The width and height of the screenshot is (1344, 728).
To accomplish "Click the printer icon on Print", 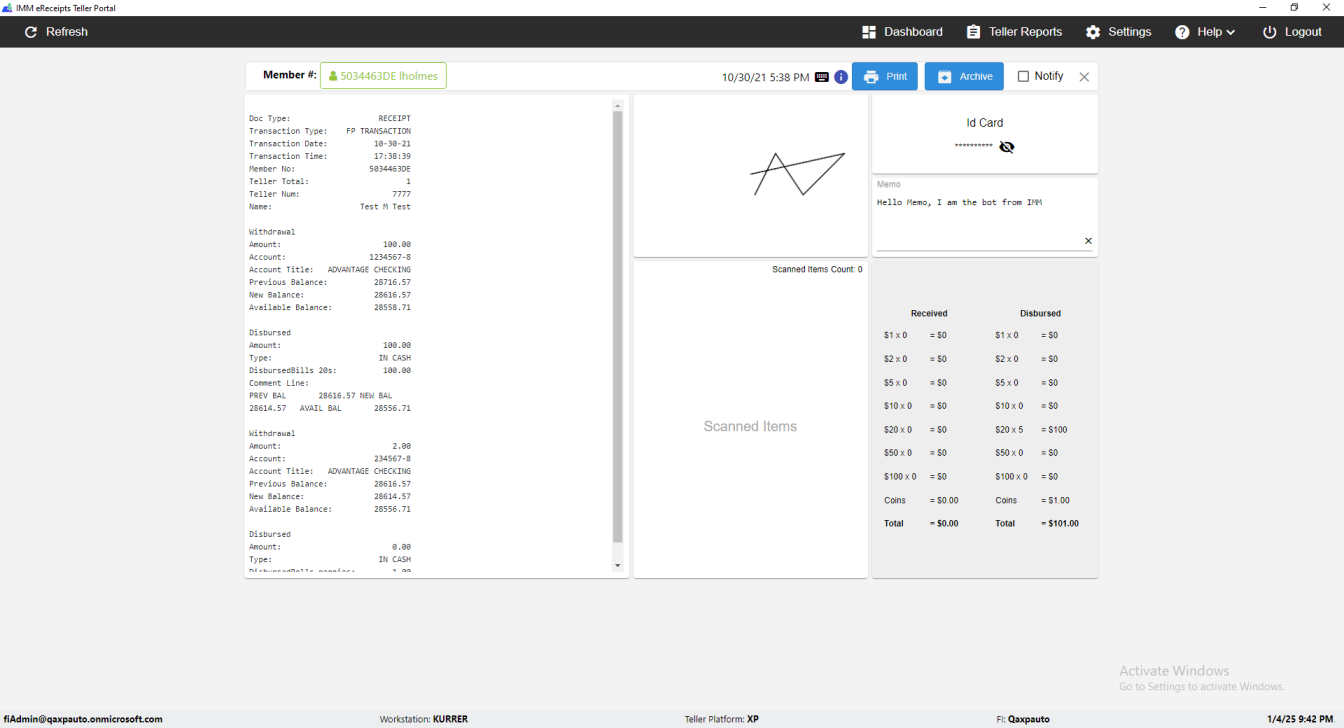I will click(x=871, y=77).
